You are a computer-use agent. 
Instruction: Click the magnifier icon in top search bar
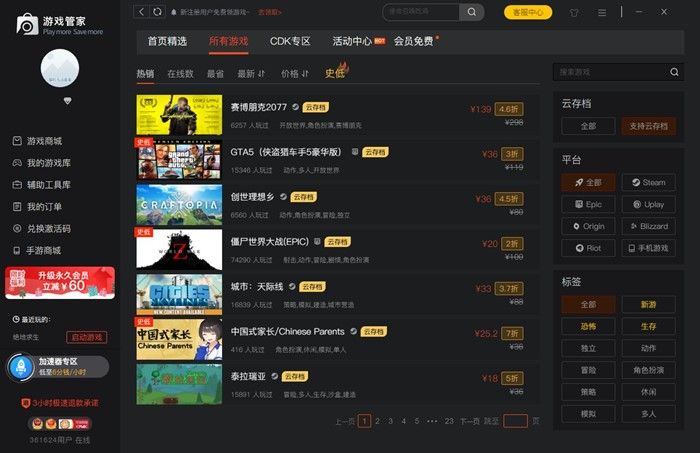click(472, 12)
